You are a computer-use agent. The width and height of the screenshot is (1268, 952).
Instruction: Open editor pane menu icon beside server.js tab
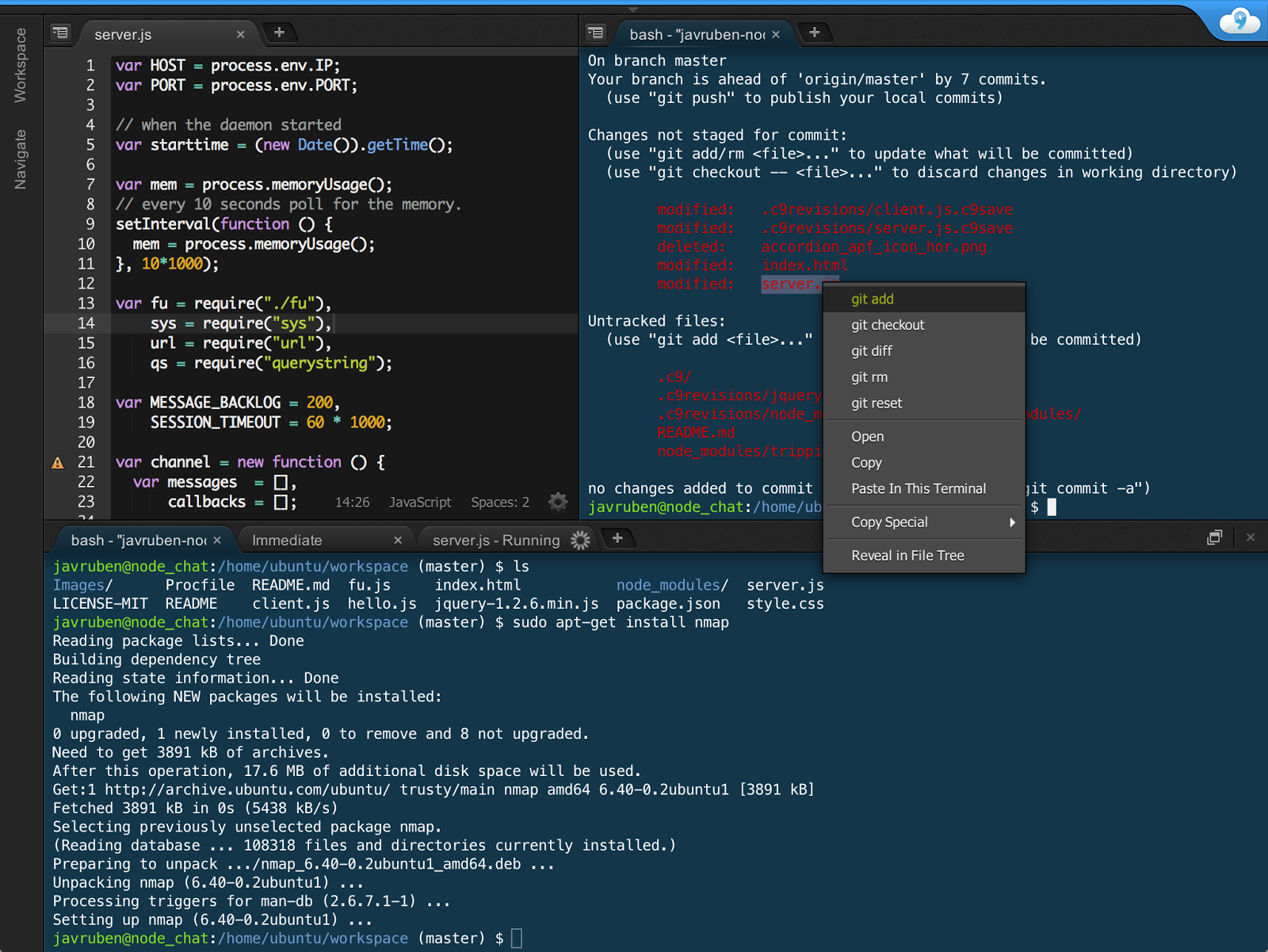coord(60,32)
